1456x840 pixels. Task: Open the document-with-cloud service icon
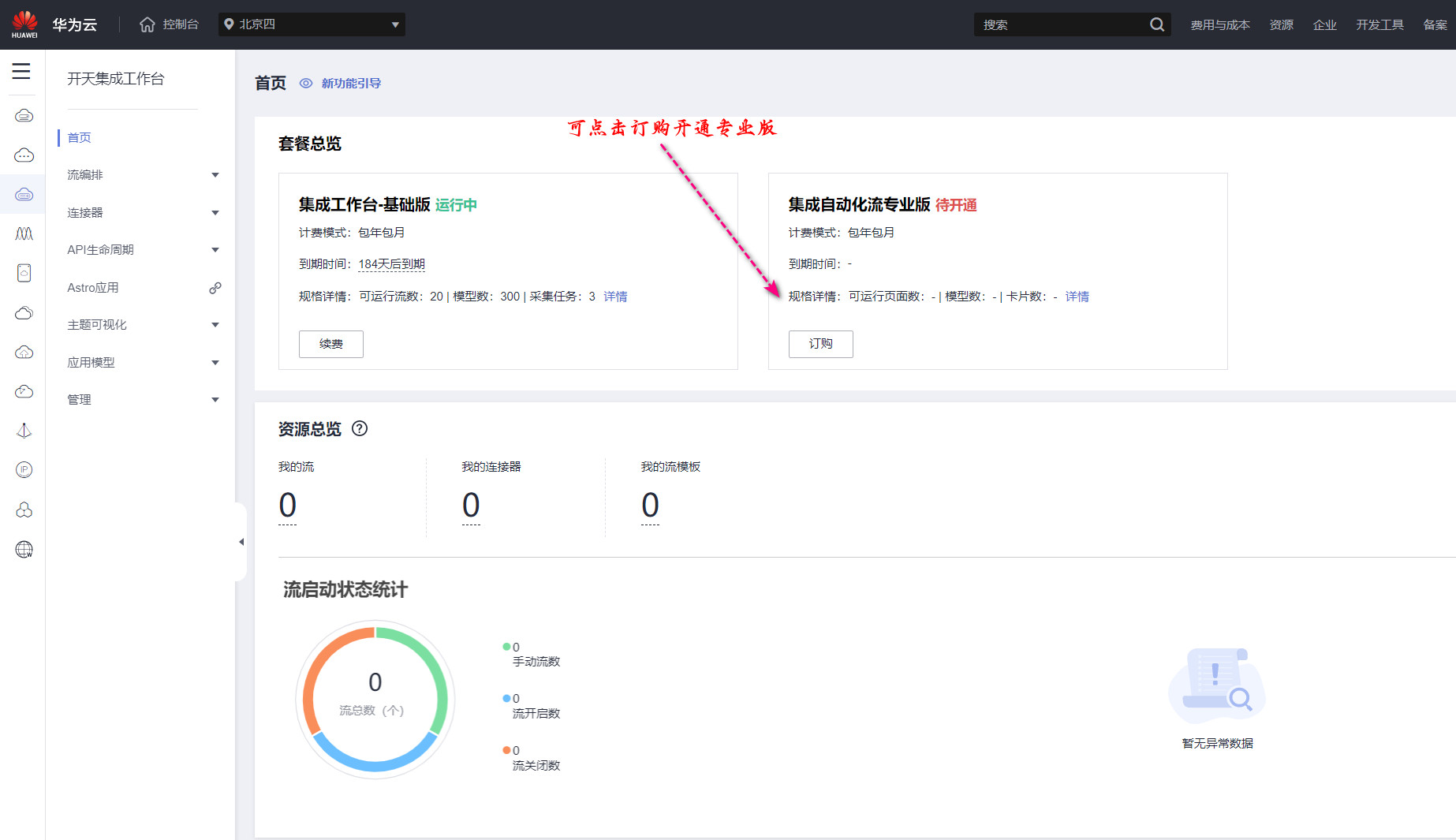(x=24, y=273)
